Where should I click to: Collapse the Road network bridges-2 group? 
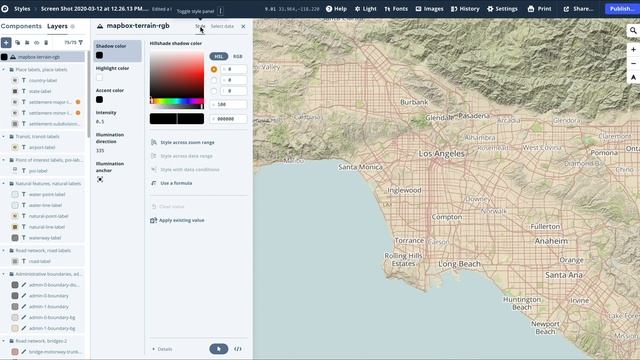pos(4,341)
